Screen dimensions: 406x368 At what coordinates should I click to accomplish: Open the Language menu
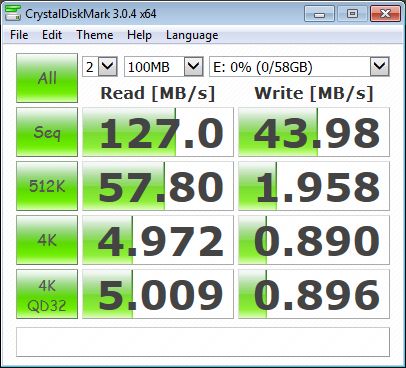click(x=192, y=35)
